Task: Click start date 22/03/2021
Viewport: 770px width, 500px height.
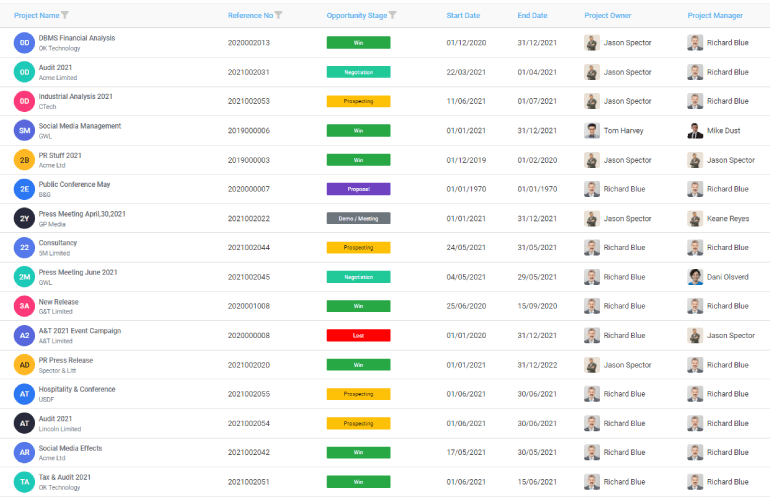Action: 466,72
